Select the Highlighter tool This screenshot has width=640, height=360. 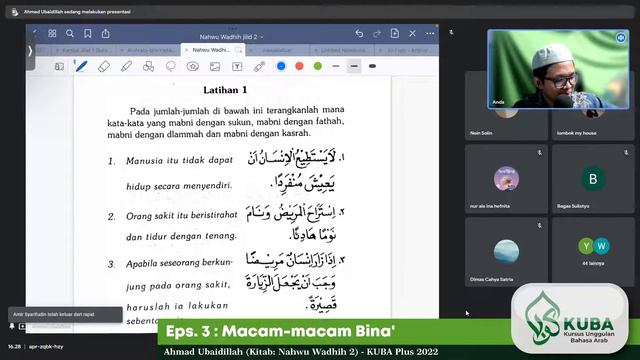click(126, 66)
